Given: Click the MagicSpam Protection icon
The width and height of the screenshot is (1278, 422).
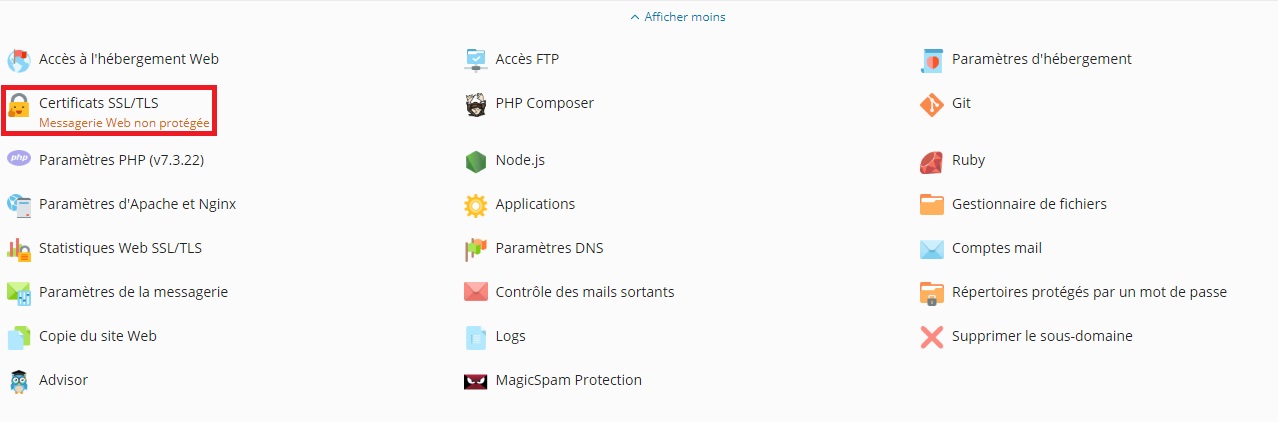Looking at the screenshot, I should click(476, 381).
